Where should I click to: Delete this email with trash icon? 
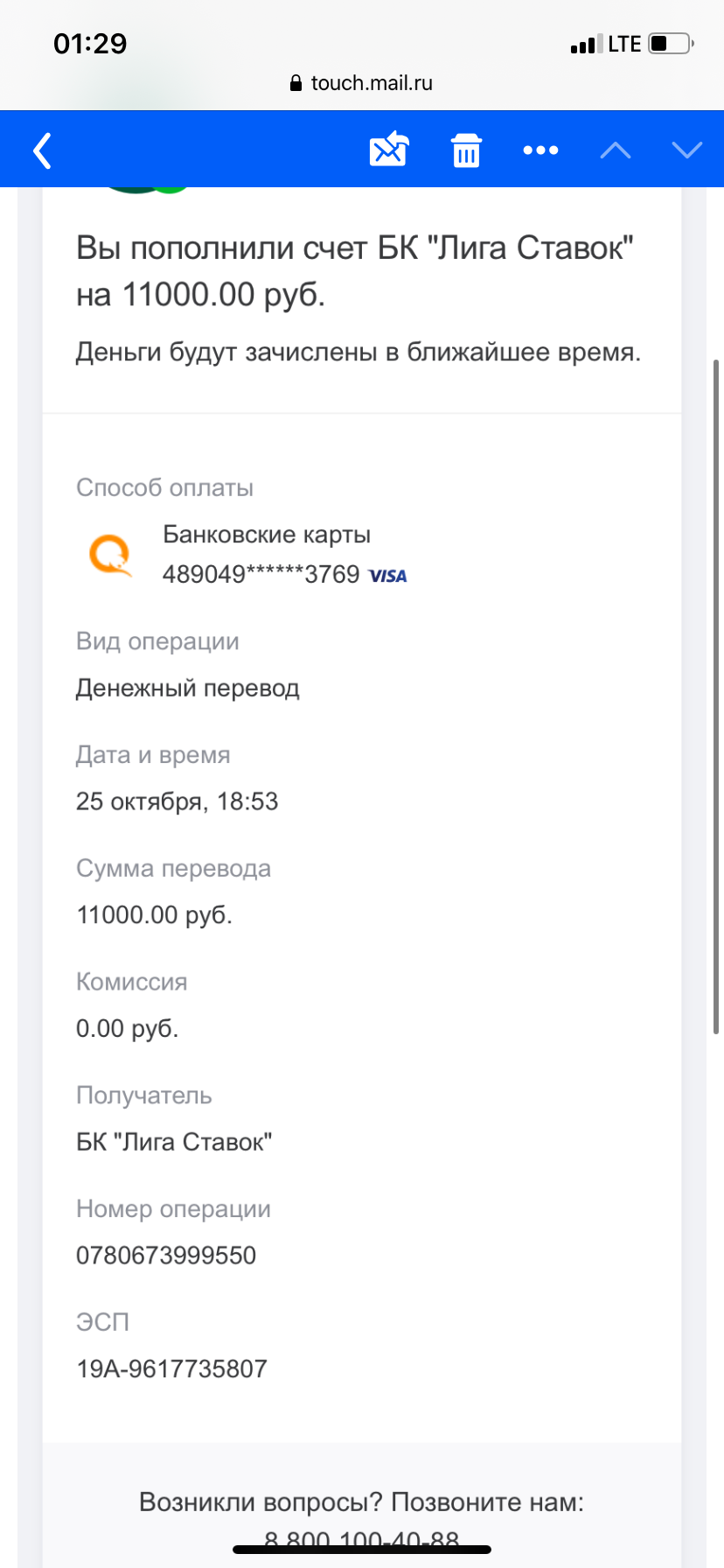(x=466, y=150)
